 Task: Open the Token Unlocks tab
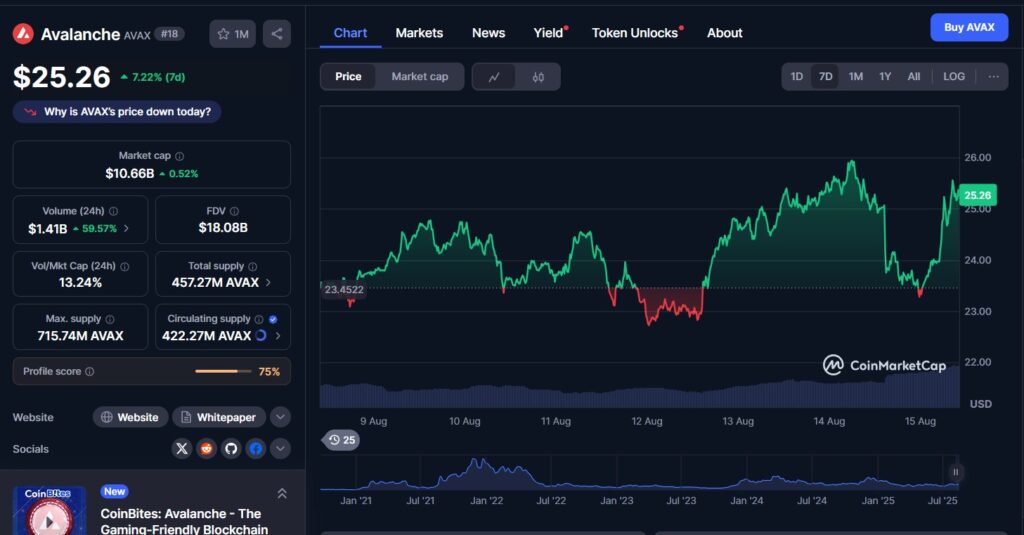(635, 33)
